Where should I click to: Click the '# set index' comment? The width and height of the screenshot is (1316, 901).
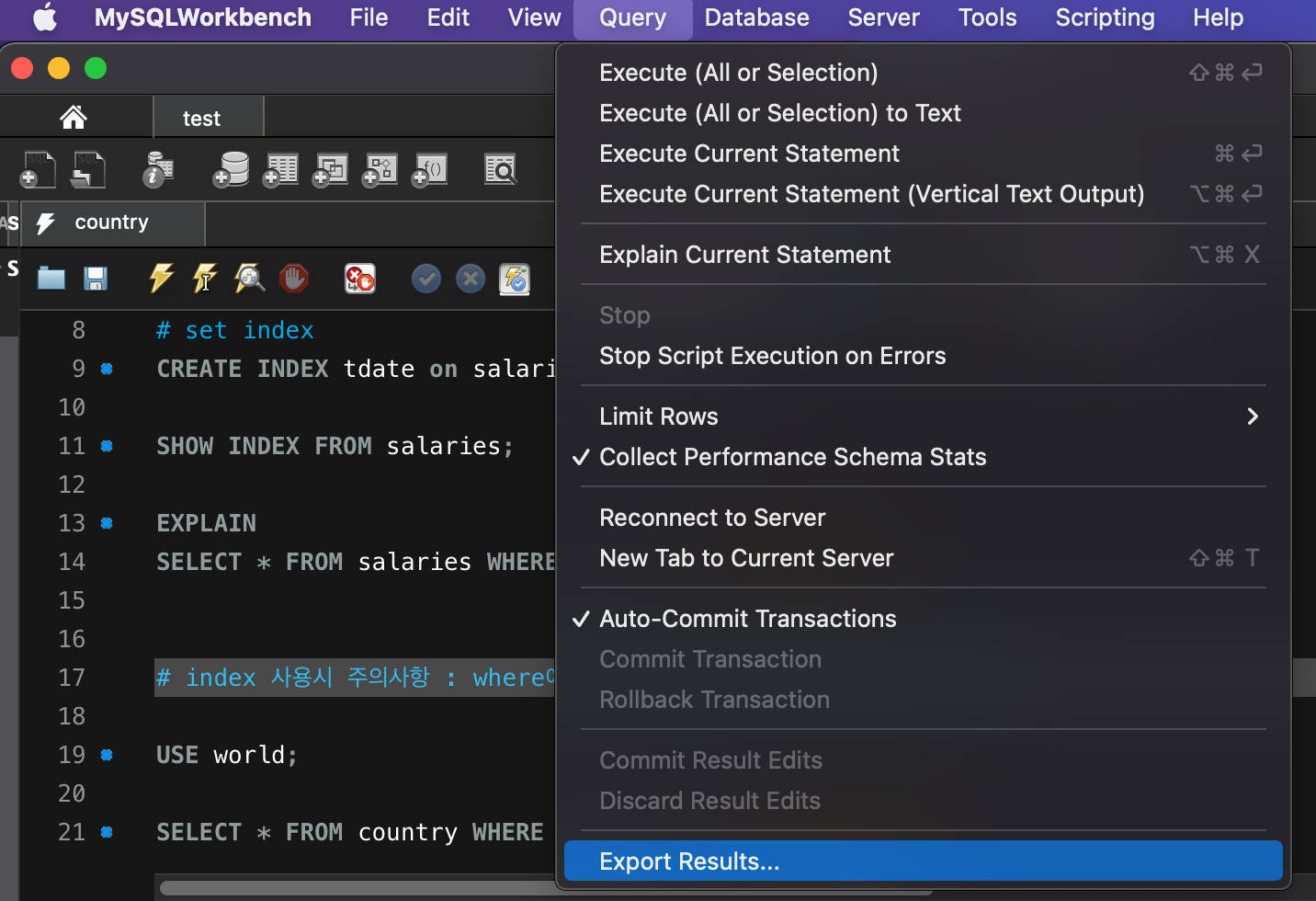[x=235, y=330]
